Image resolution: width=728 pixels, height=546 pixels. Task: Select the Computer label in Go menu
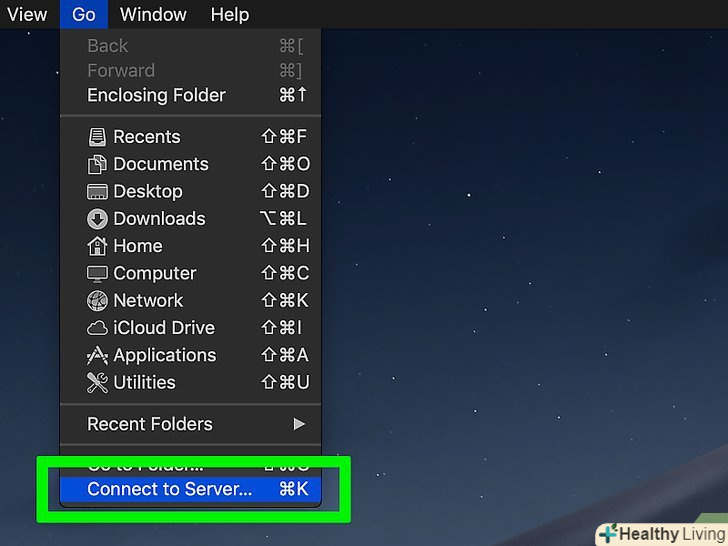[155, 274]
